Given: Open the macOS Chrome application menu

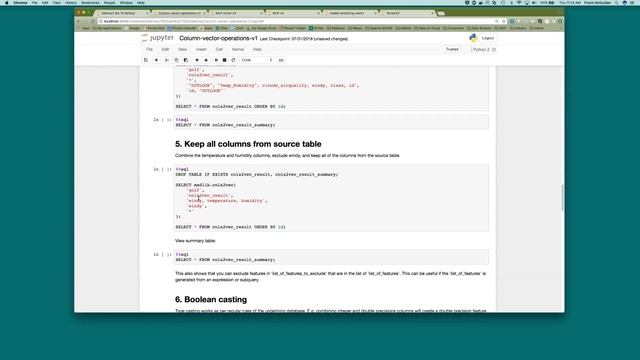Looking at the screenshot, I should click(20, 3).
